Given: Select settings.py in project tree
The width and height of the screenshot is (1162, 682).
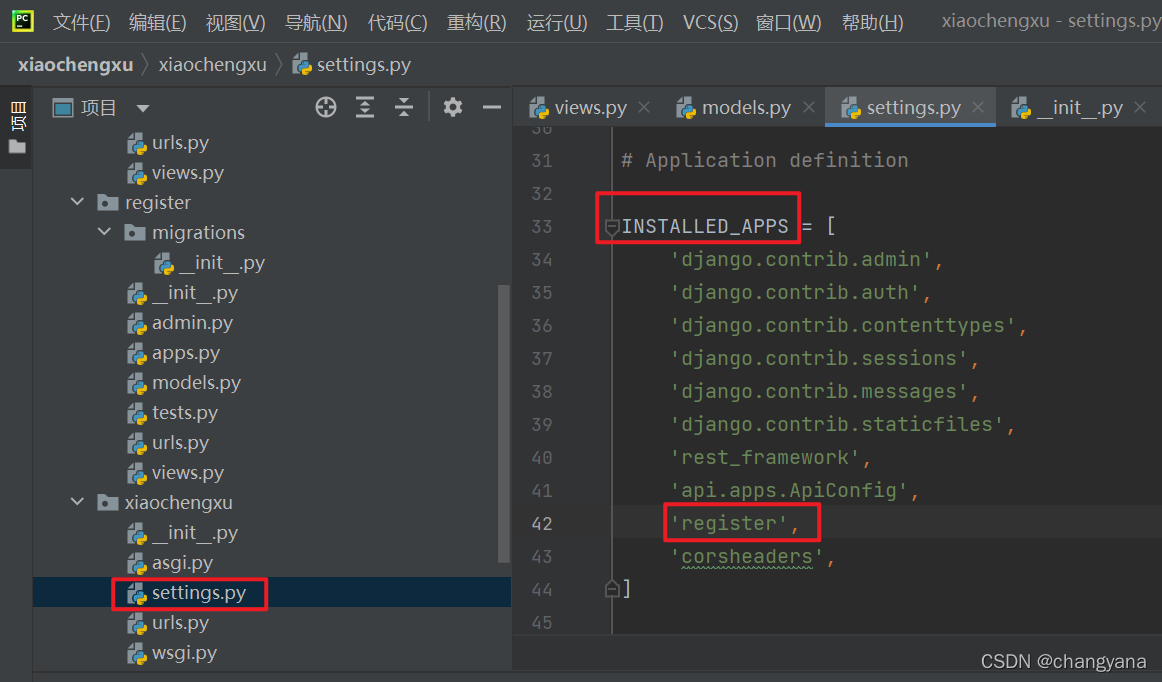Looking at the screenshot, I should 187,592.
